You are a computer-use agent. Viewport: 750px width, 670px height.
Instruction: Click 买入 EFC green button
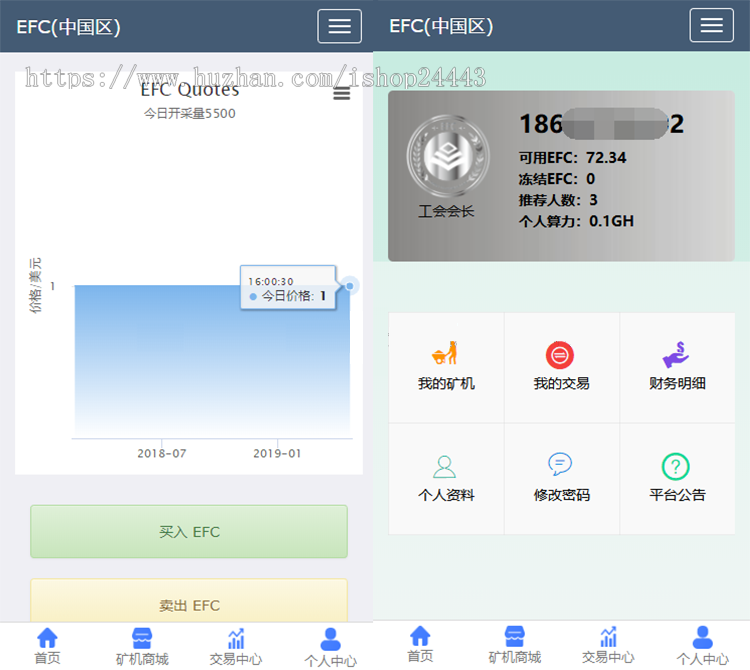point(189,531)
